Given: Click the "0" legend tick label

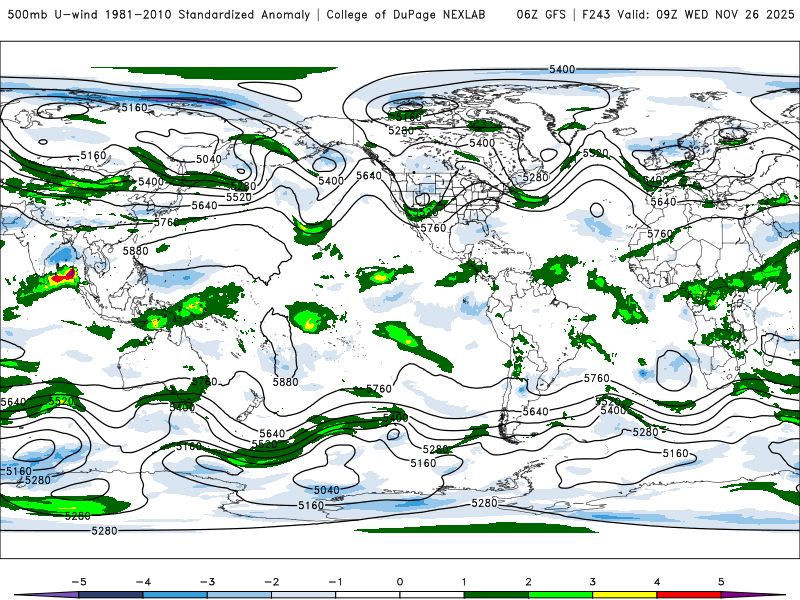Looking at the screenshot, I should click(x=400, y=582).
